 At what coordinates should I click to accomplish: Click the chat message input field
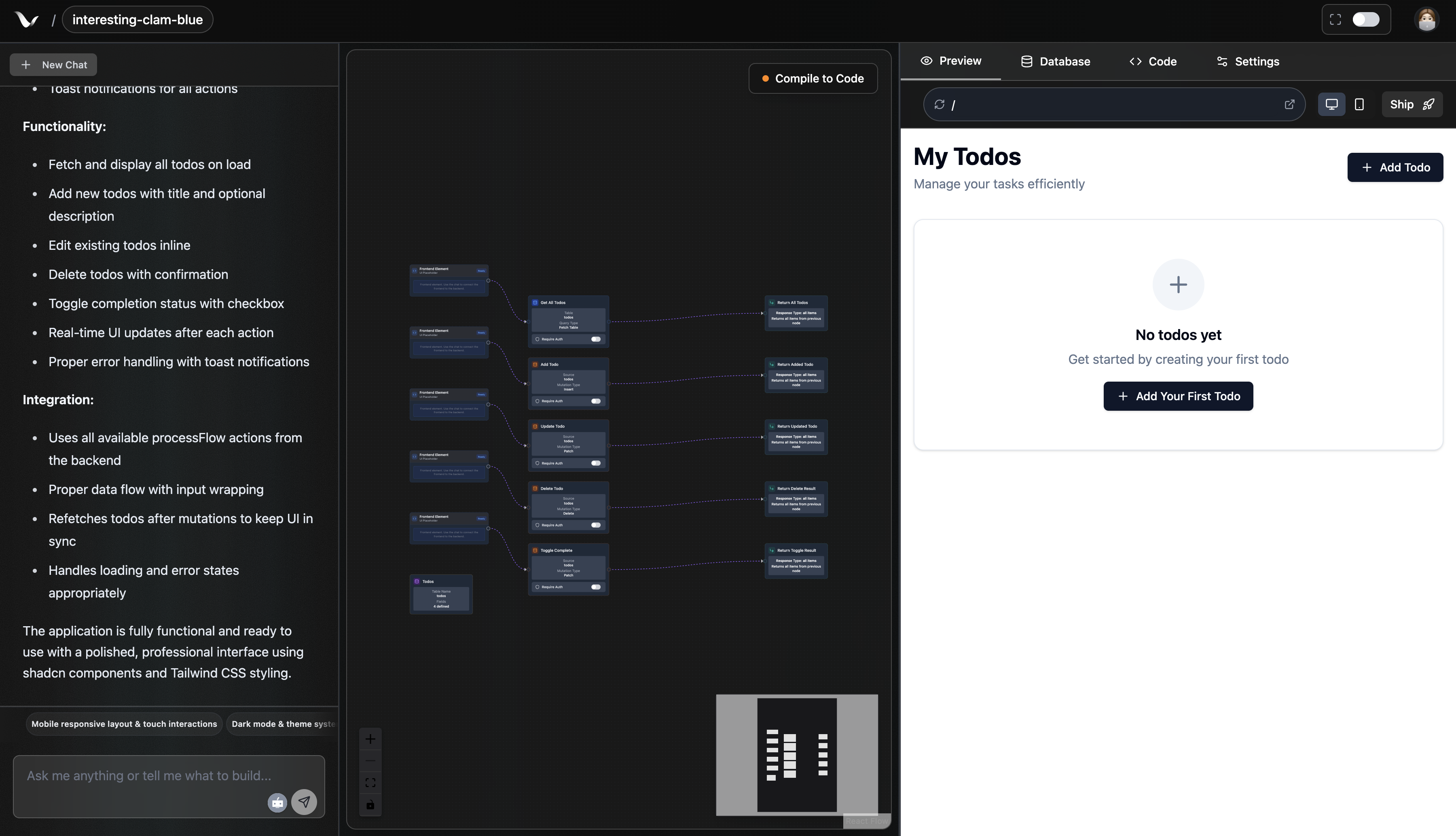point(149,775)
